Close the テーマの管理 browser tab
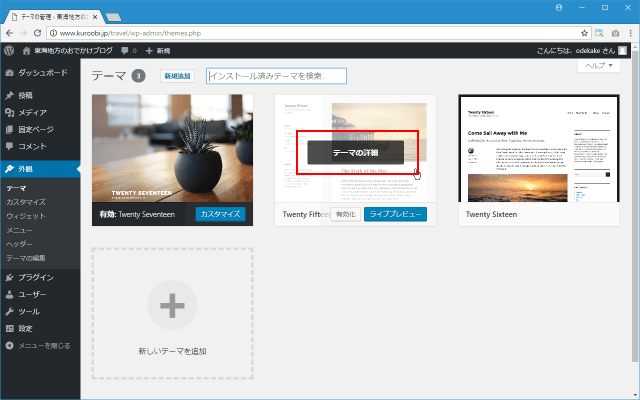Viewport: 640px width, 400px height. point(95,17)
